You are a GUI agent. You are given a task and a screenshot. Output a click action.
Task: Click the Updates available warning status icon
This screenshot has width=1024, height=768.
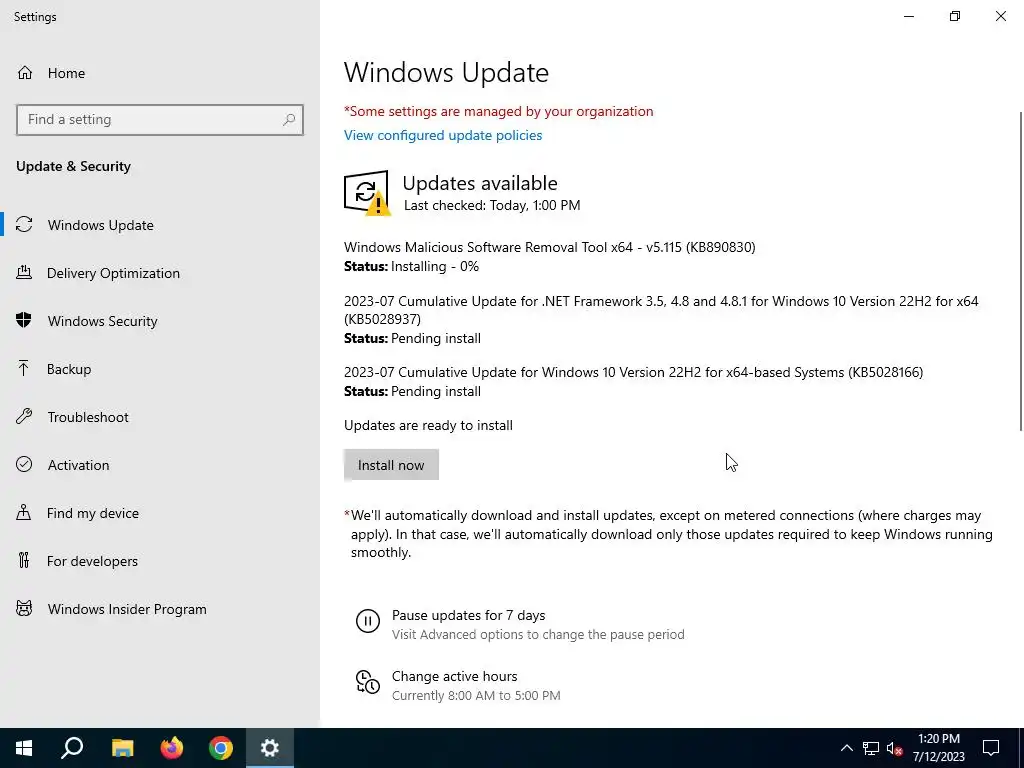tap(367, 193)
